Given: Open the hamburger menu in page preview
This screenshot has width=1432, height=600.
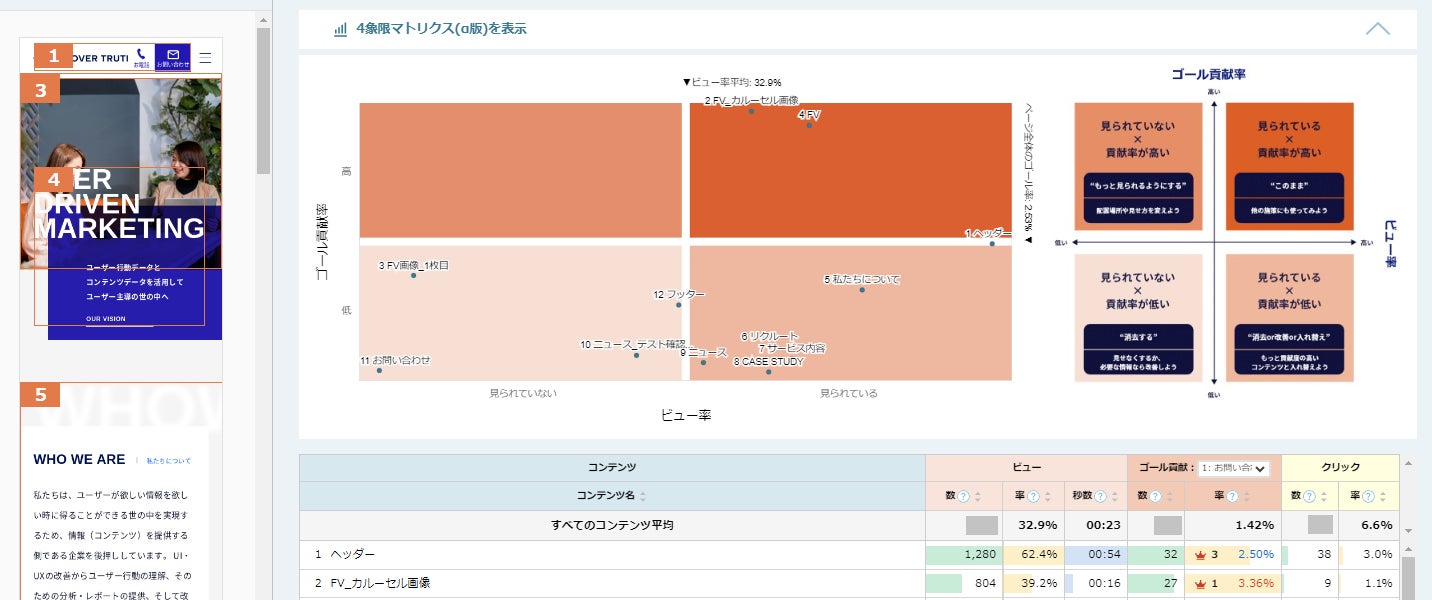Looking at the screenshot, I should [x=206, y=57].
